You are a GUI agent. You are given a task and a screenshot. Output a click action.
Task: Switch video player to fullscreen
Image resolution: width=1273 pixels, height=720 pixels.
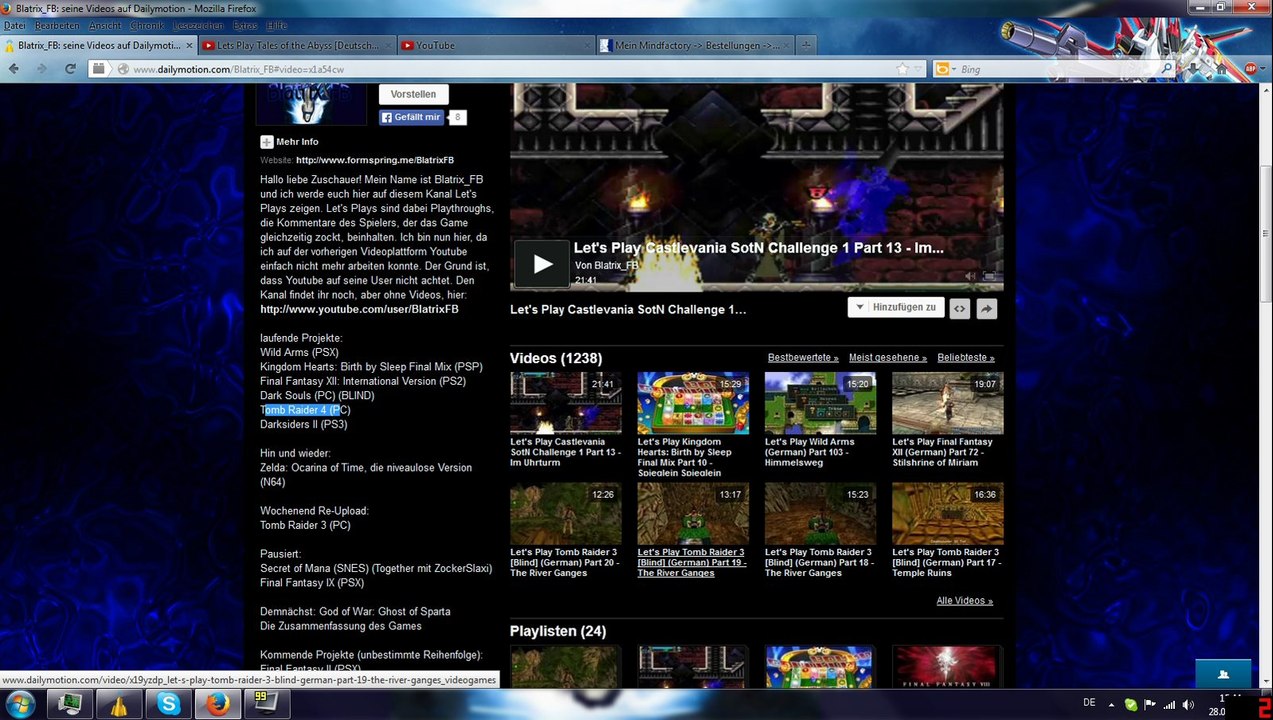point(989,276)
